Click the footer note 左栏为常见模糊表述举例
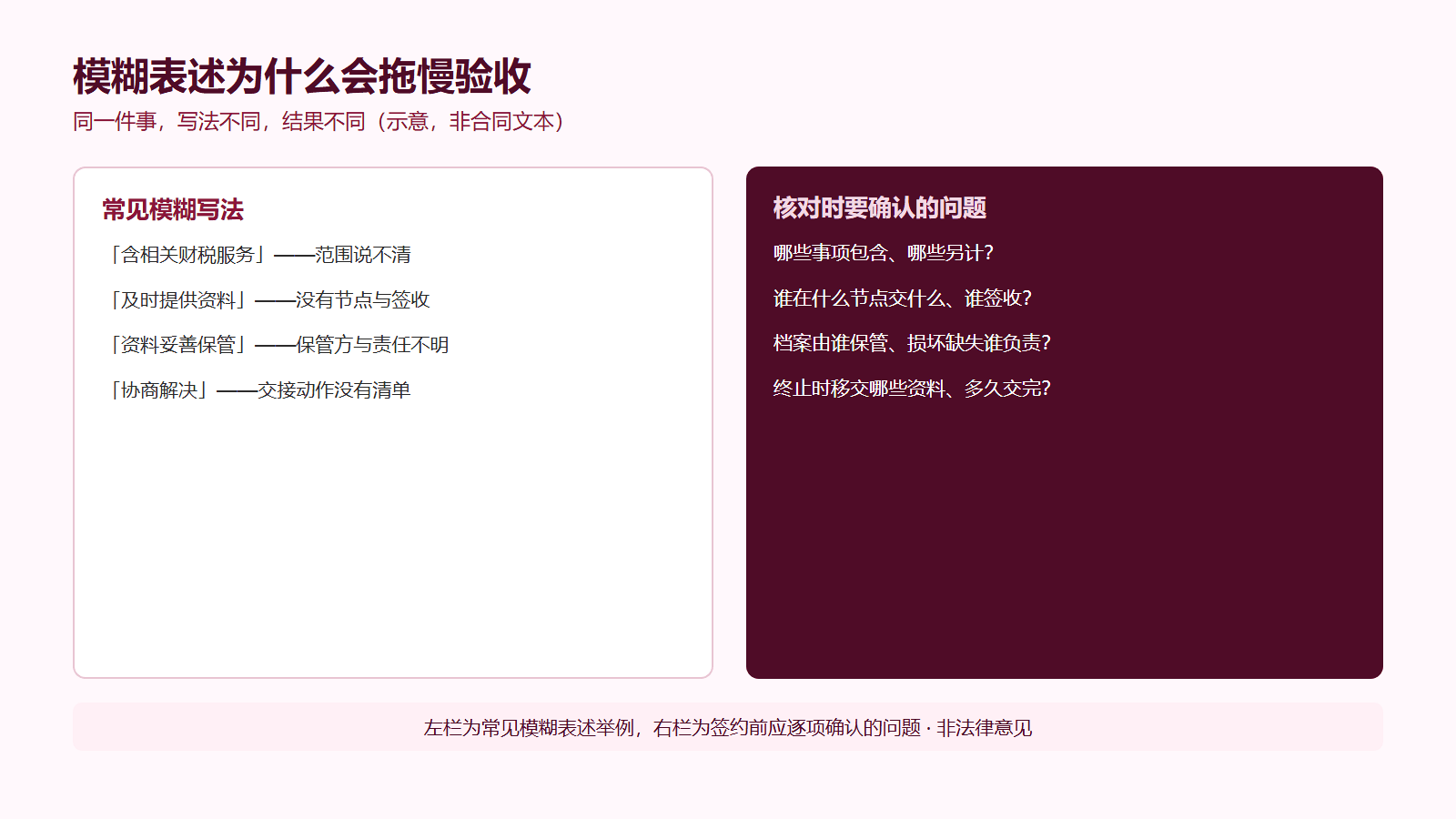 (x=529, y=728)
